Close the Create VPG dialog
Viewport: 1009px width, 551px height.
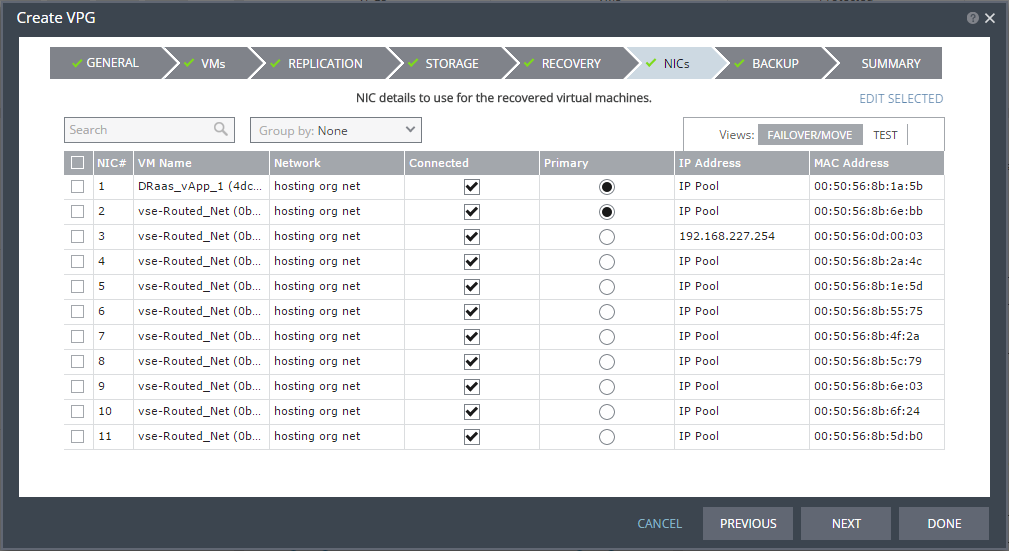pos(990,18)
